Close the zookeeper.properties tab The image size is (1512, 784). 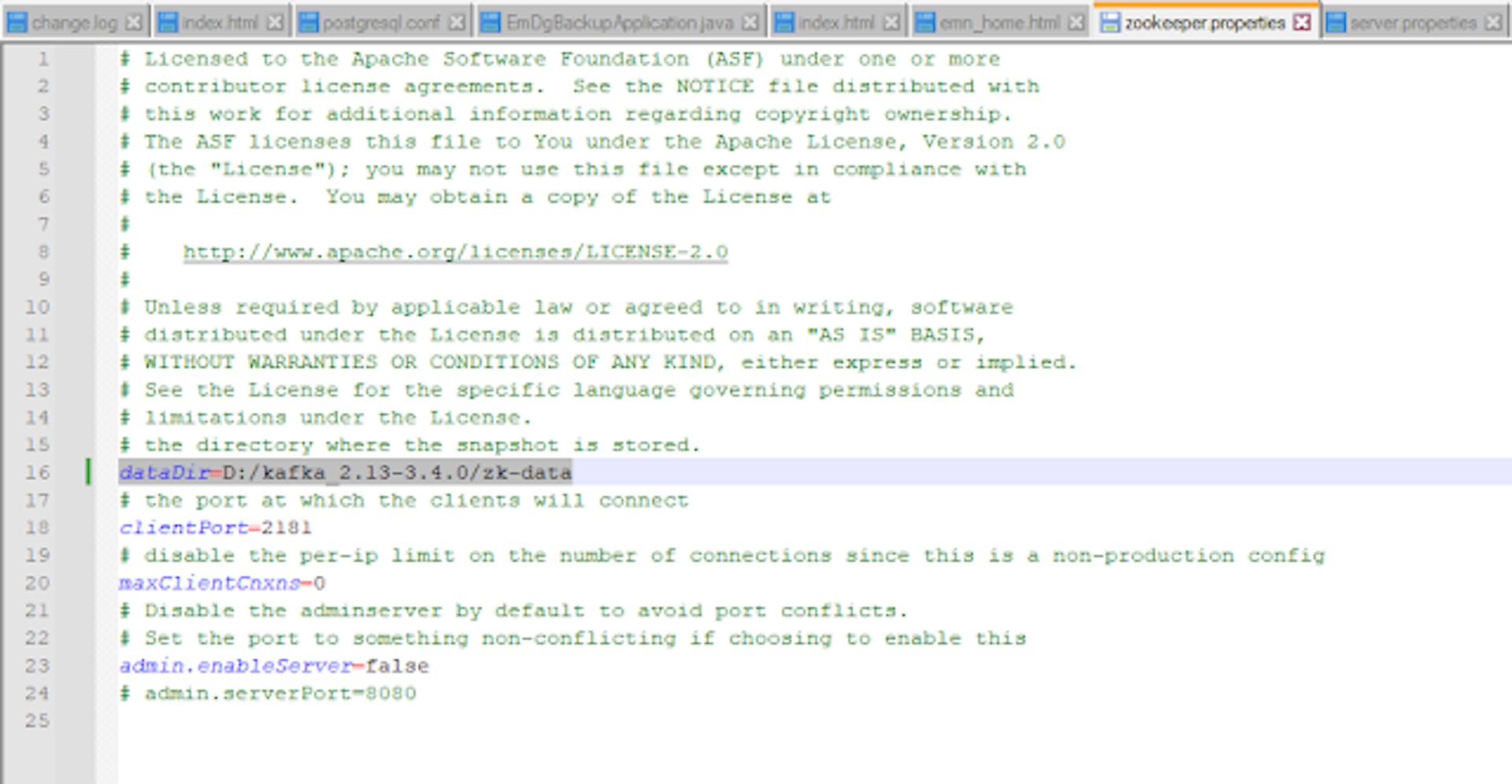coord(1303,22)
